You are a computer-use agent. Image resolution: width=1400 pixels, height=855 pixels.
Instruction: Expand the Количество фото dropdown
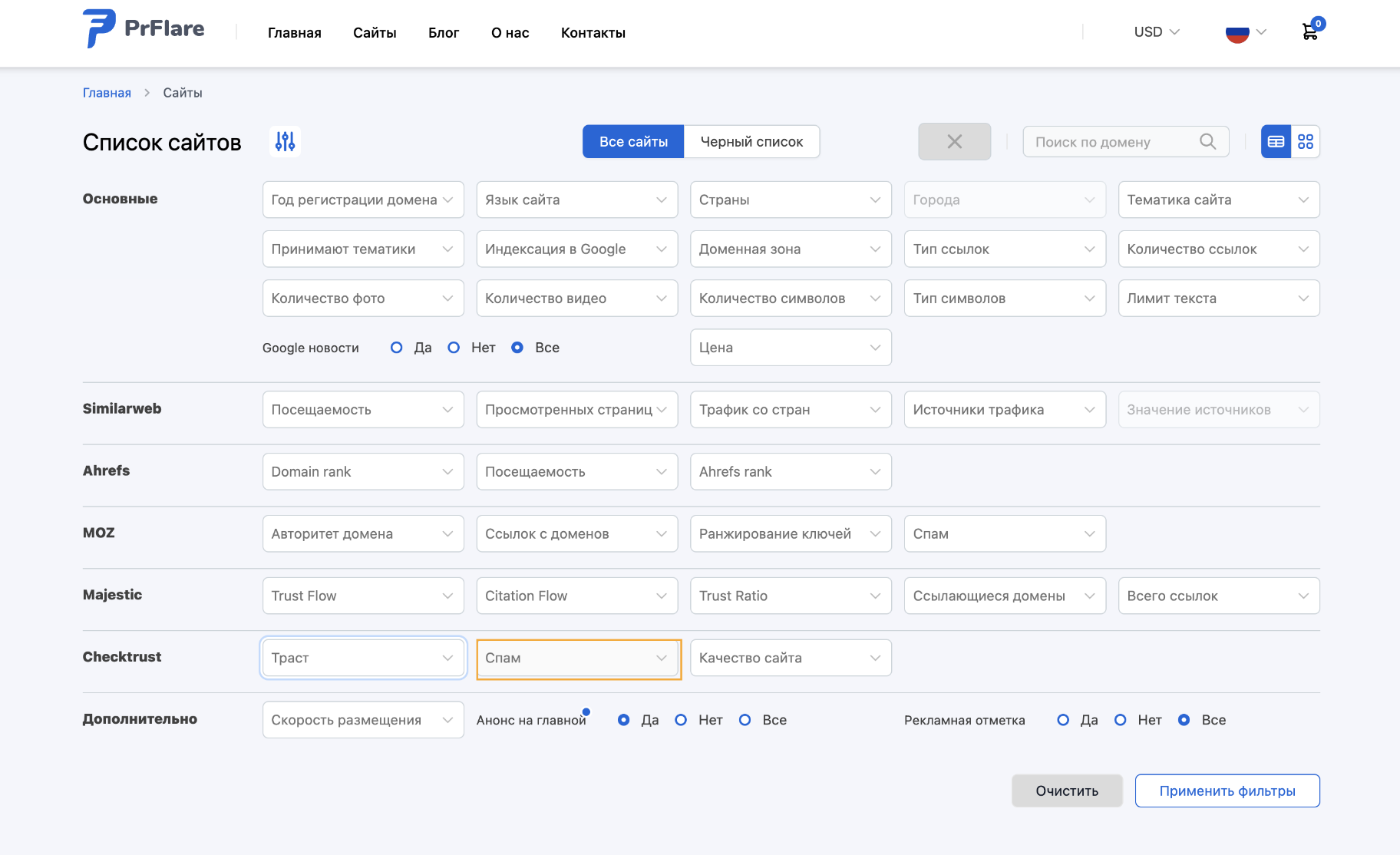coord(363,298)
